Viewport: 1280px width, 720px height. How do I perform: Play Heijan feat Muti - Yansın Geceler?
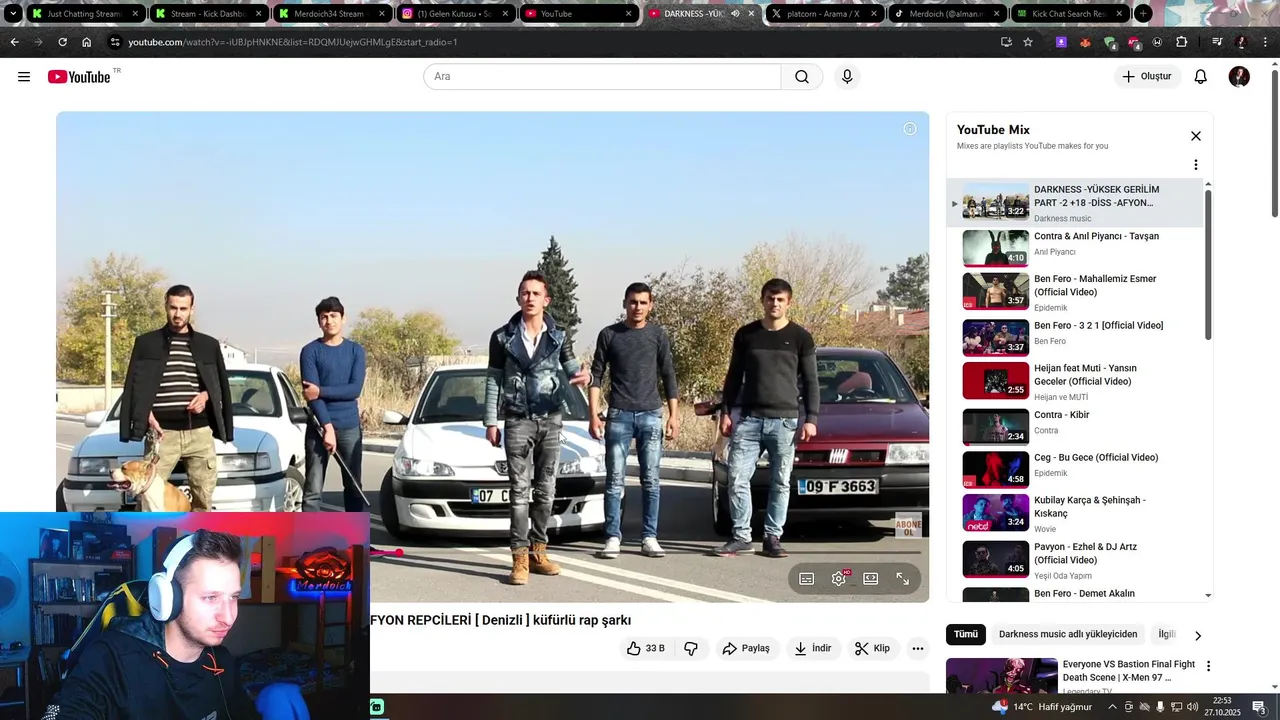(1075, 381)
